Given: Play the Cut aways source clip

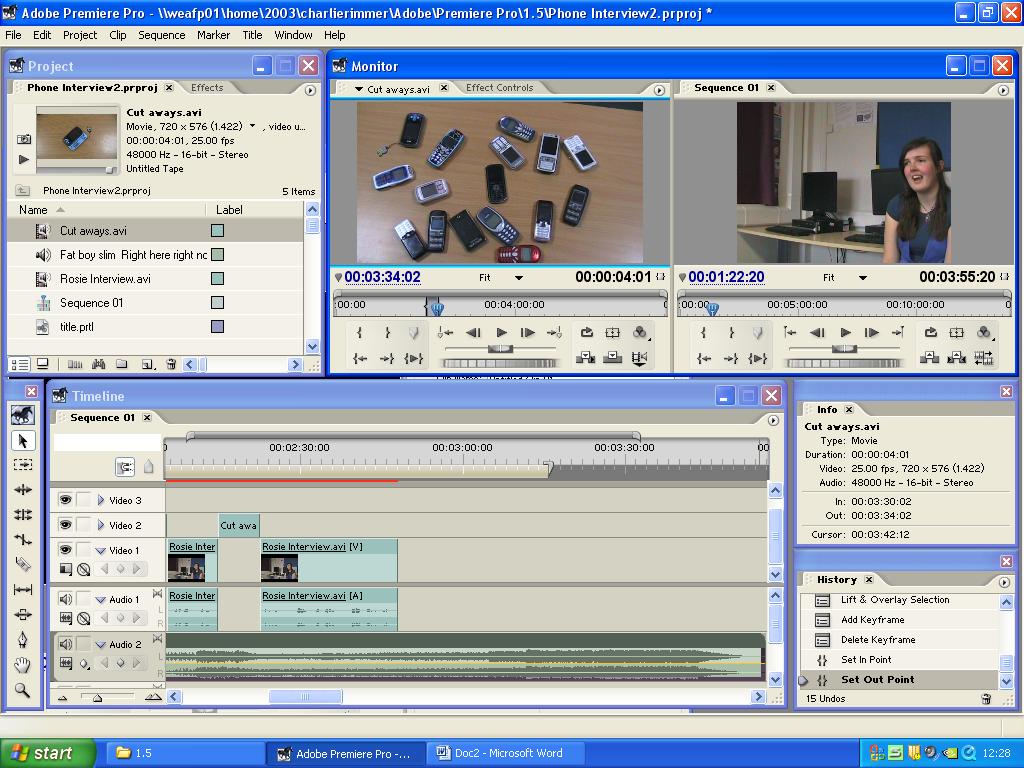Looking at the screenshot, I should [502, 332].
